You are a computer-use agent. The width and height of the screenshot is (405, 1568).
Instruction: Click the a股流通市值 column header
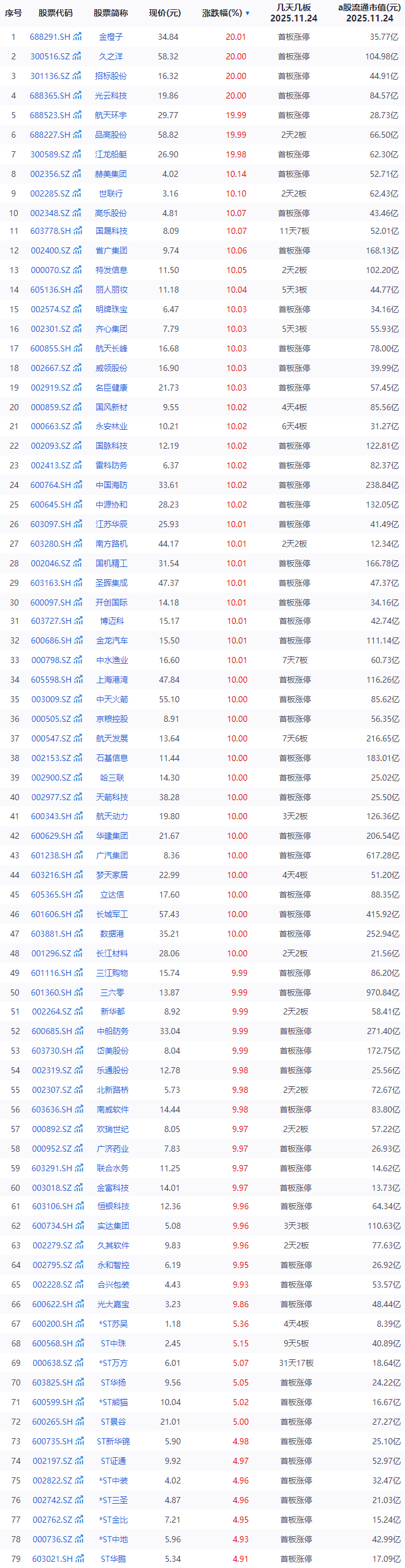[369, 13]
